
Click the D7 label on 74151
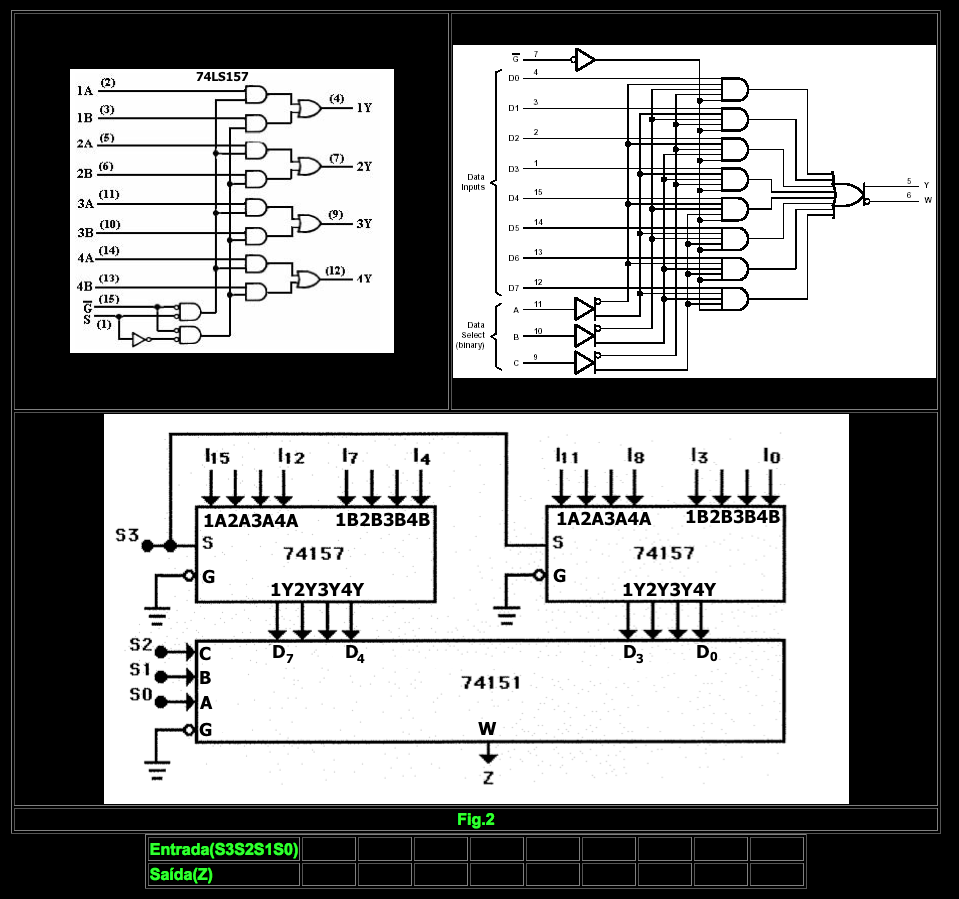[283, 654]
